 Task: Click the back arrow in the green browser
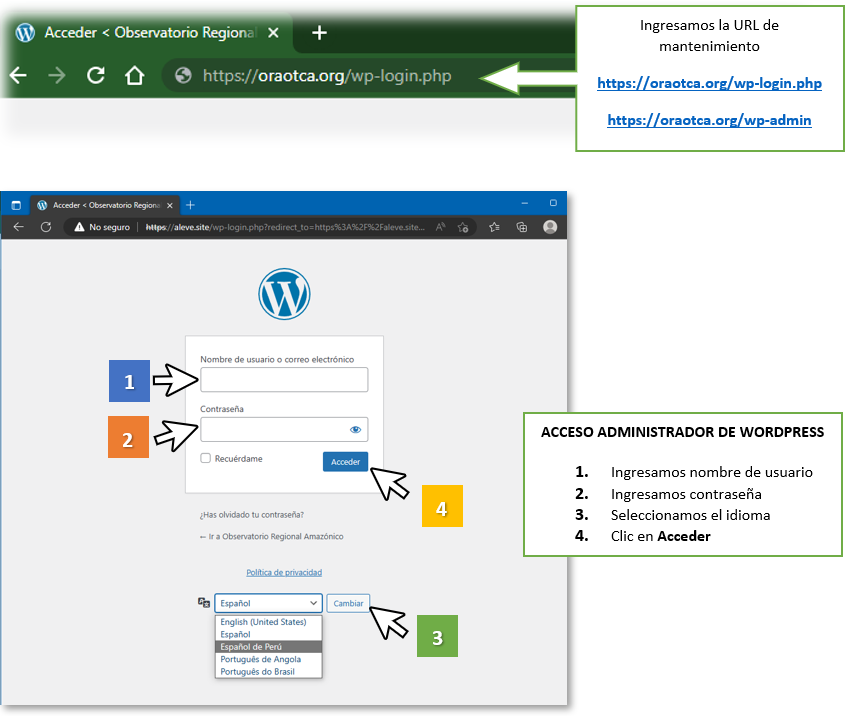tap(18, 75)
